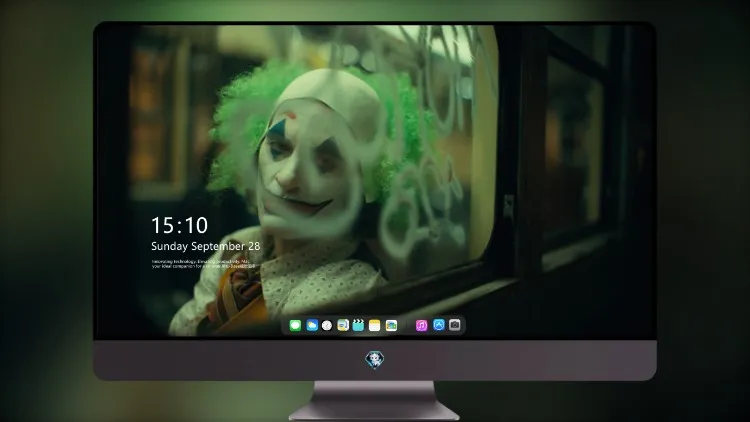Screen dimensions: 750x422
Task: Open the Clock app in the dock
Action: (x=327, y=325)
